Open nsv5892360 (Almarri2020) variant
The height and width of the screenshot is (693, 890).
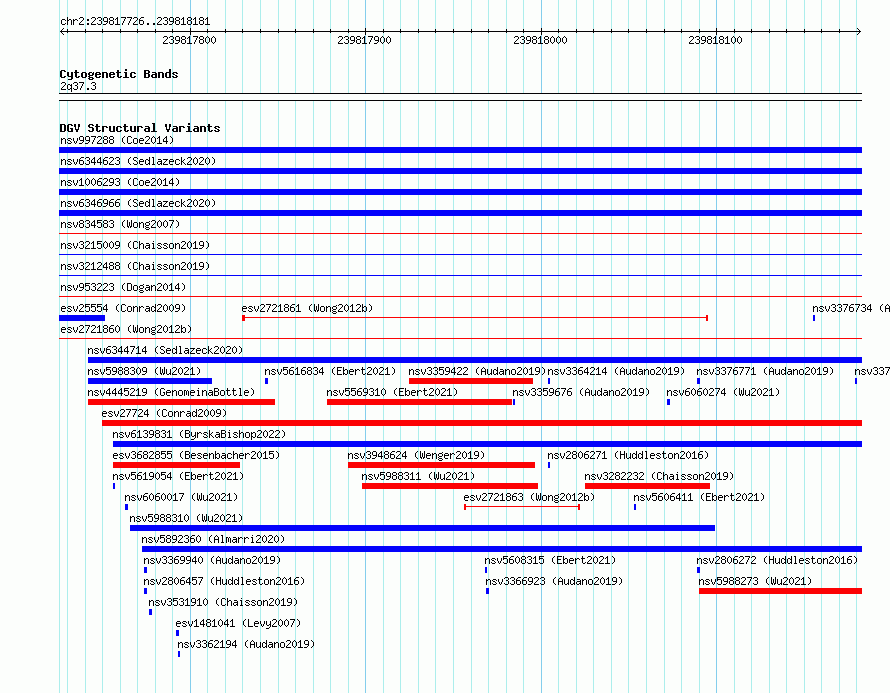pyautogui.click(x=213, y=539)
